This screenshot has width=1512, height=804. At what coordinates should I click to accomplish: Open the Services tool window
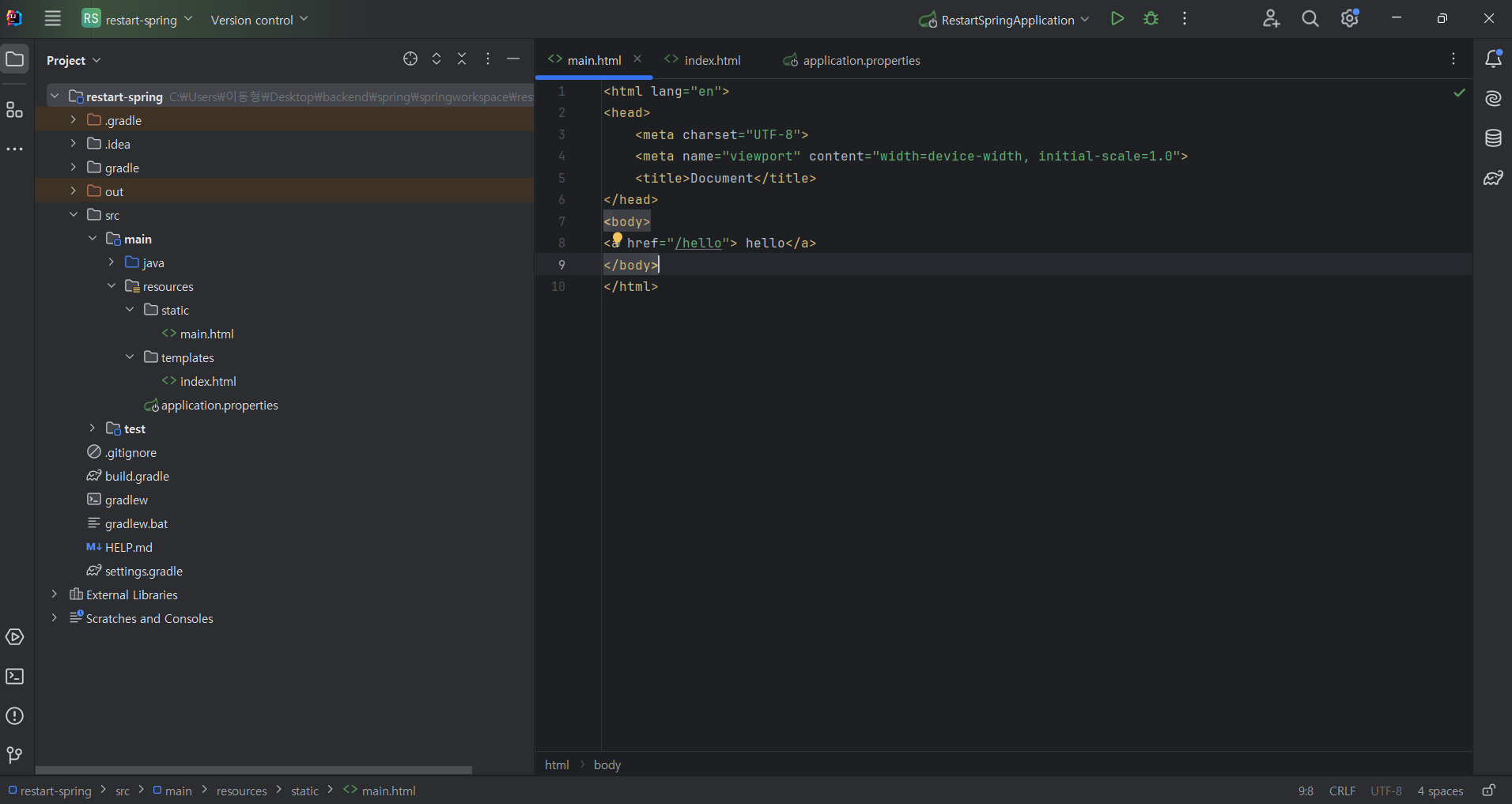pyautogui.click(x=15, y=637)
